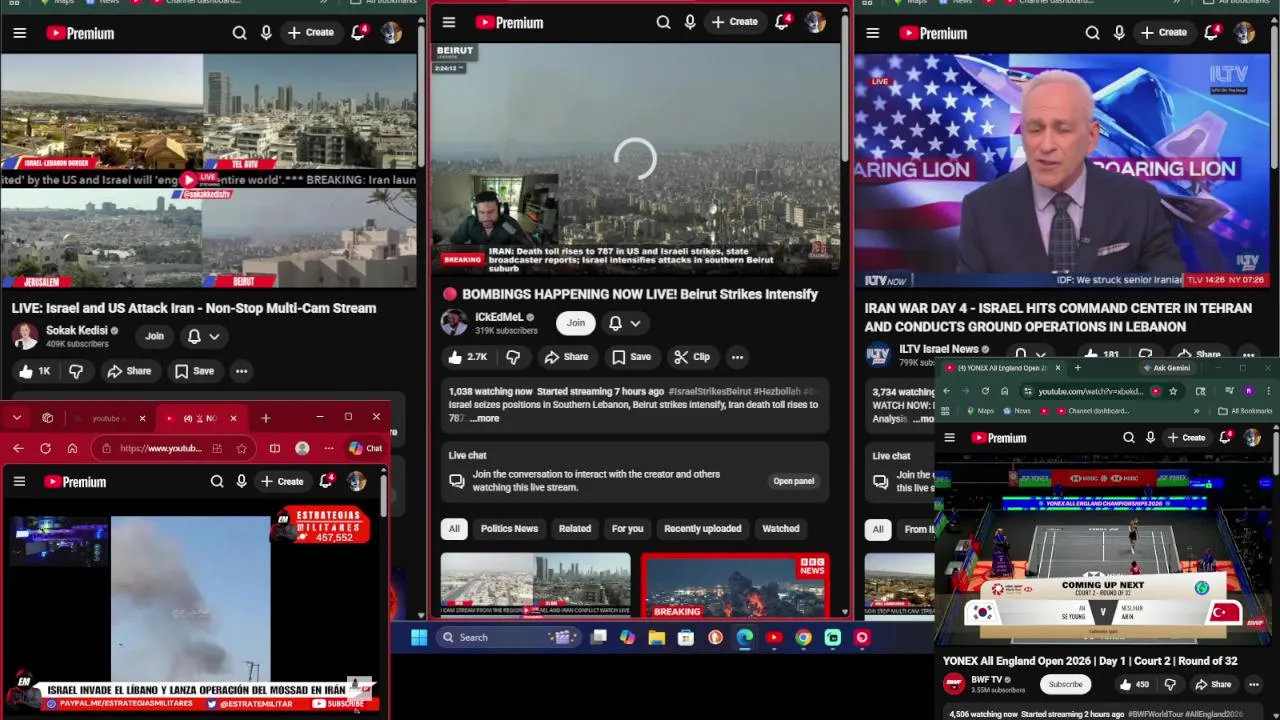Open Windows Start menu
The width and height of the screenshot is (1280, 720).
pos(419,637)
